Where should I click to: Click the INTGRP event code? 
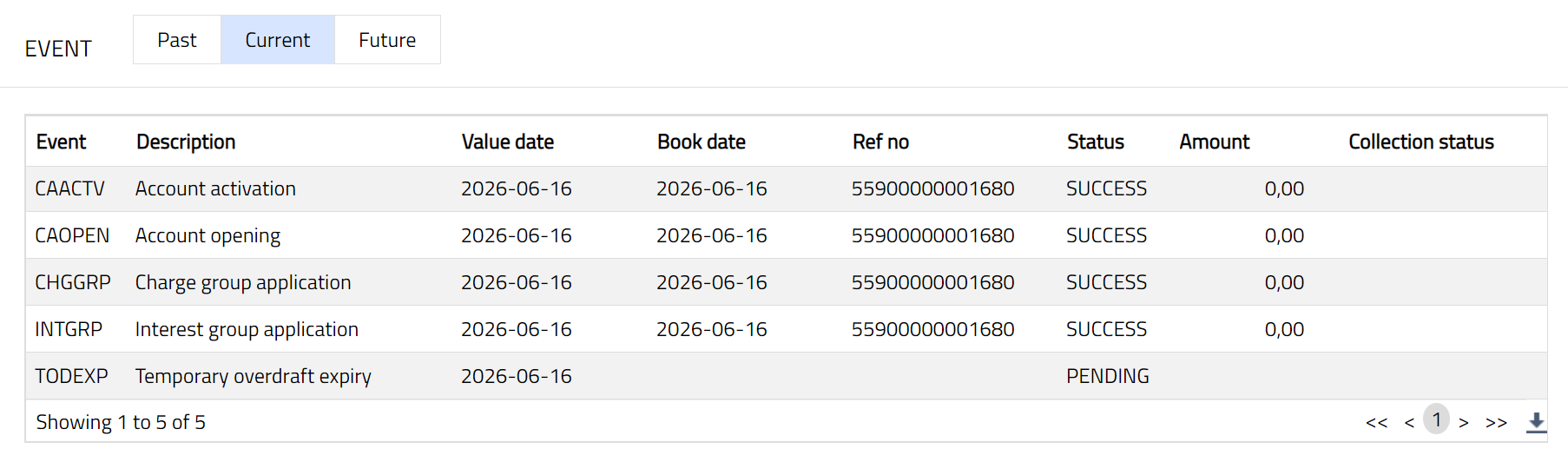click(69, 329)
